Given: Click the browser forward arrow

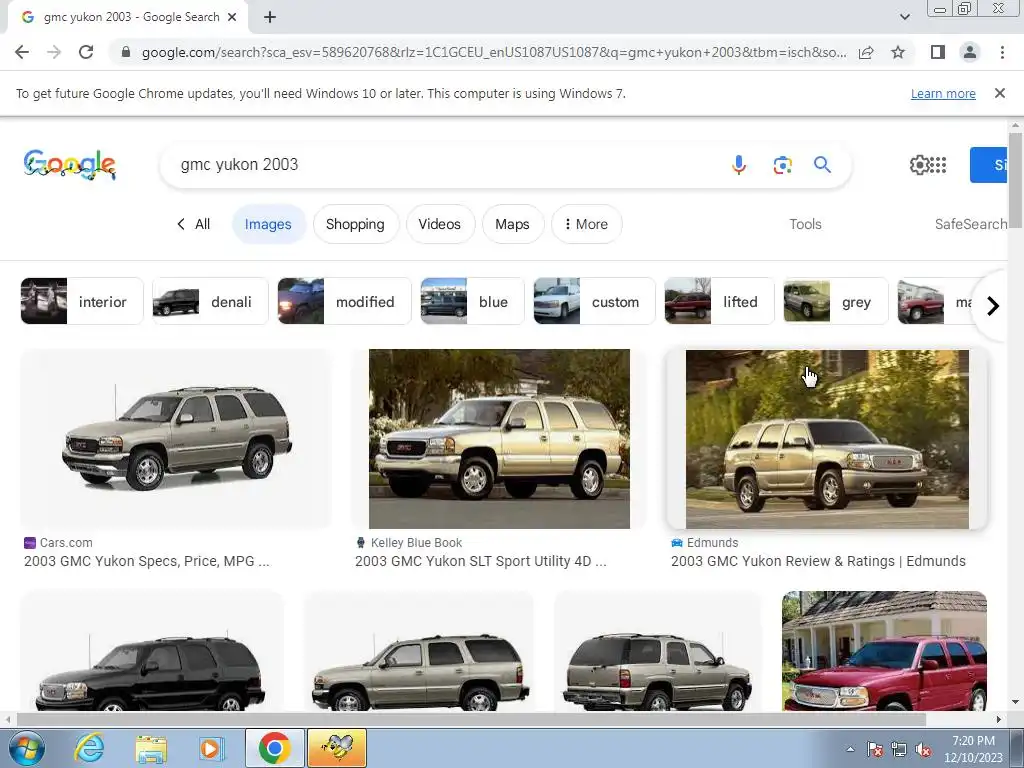Looking at the screenshot, I should [x=54, y=52].
